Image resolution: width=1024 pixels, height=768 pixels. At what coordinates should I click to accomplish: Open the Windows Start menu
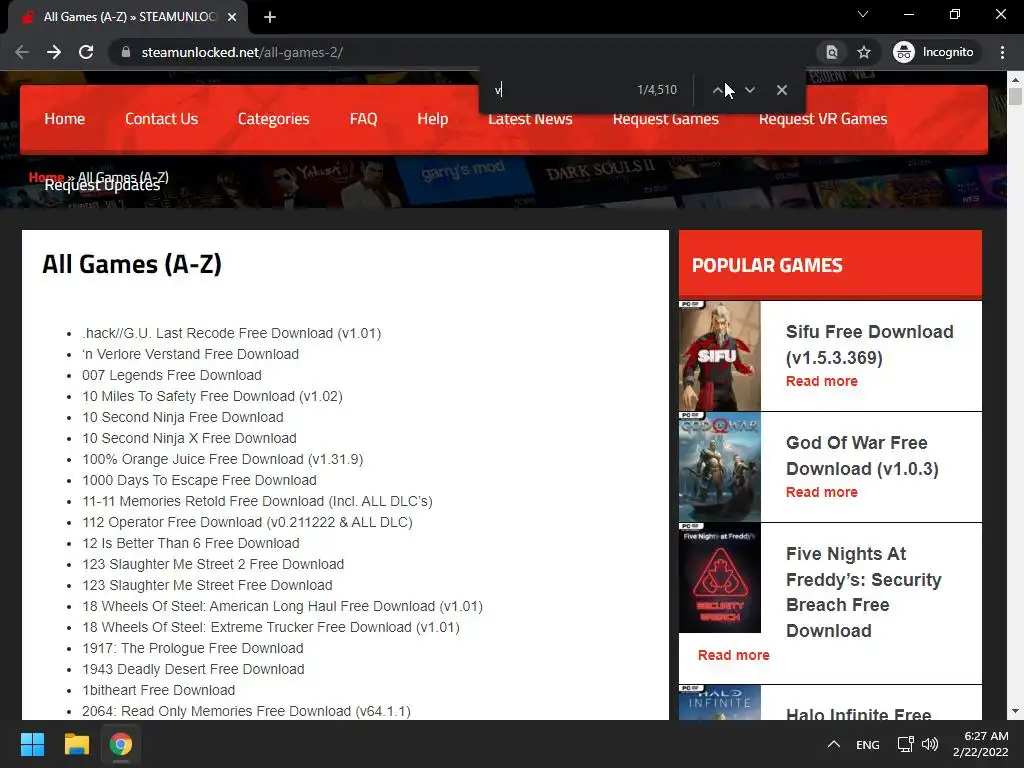click(32, 744)
